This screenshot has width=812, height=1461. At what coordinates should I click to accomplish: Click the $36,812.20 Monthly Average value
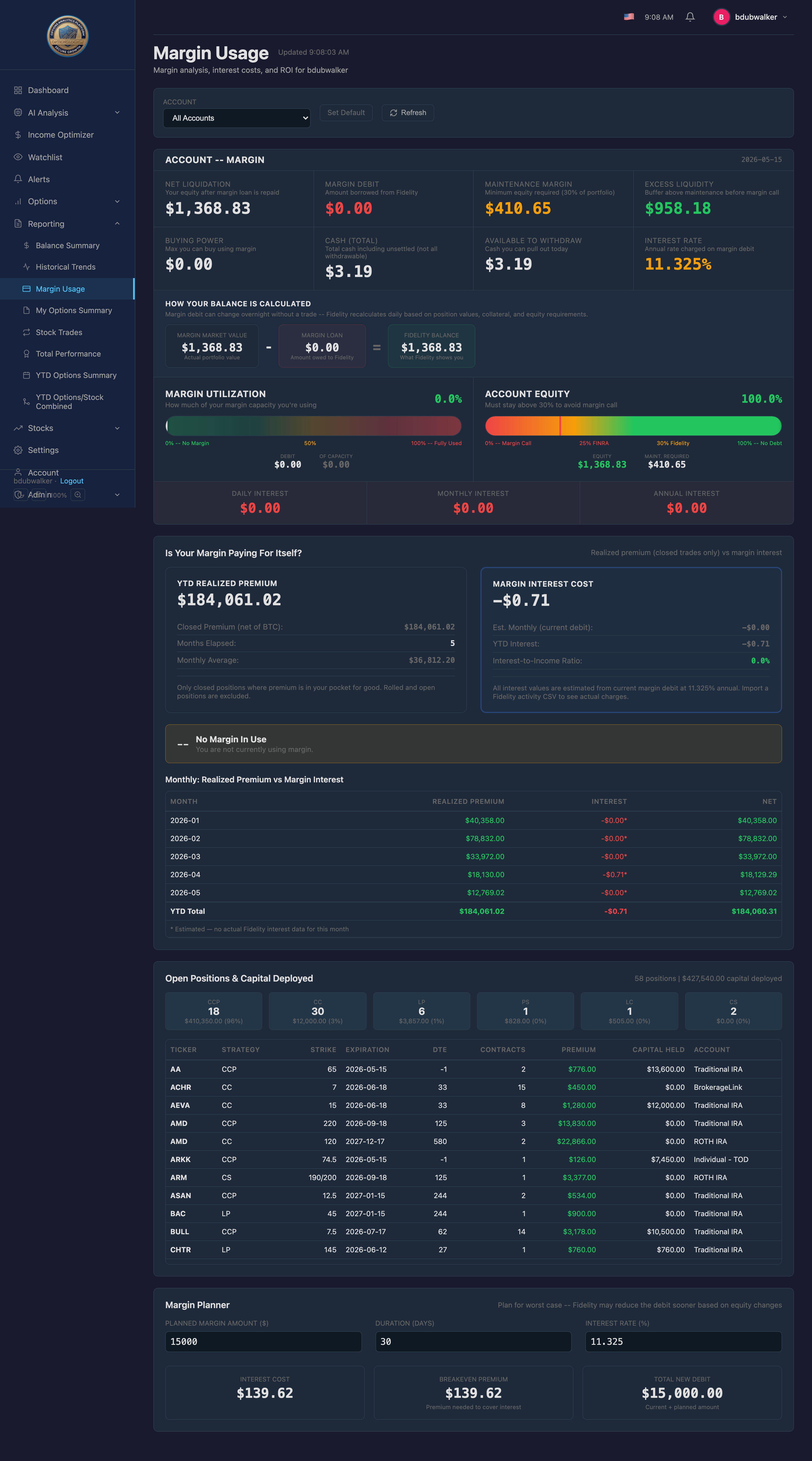[432, 660]
